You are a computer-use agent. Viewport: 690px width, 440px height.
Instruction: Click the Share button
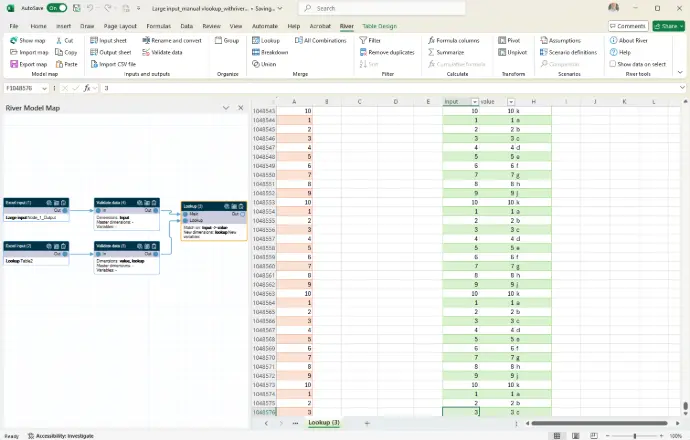point(667,25)
